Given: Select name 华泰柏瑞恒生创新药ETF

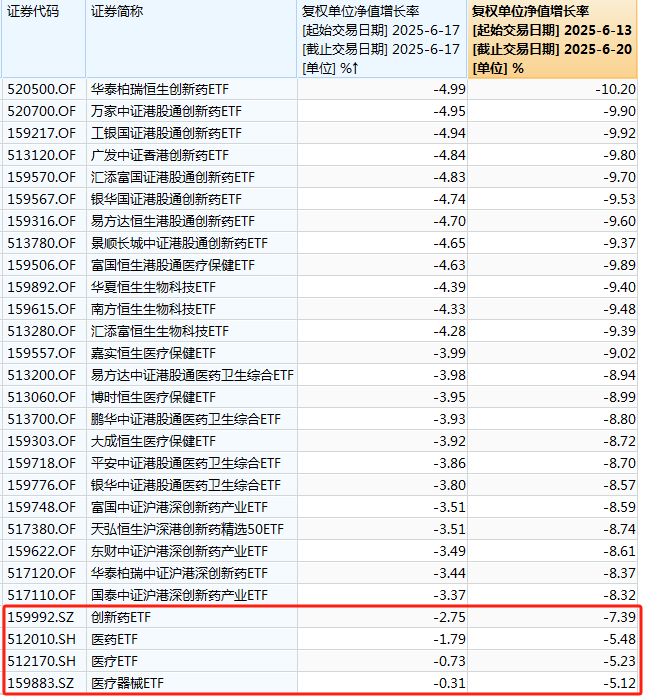Looking at the screenshot, I should pyautogui.click(x=160, y=89).
